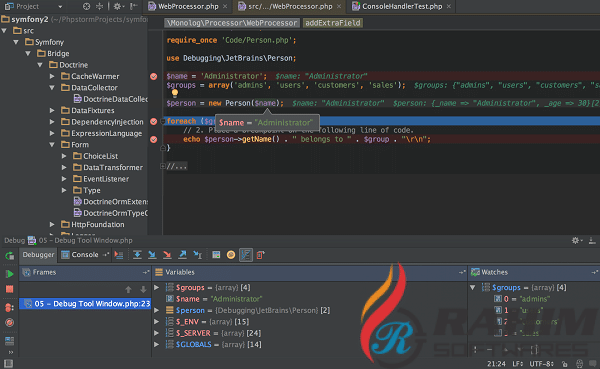Open the ConsoleHandlerTest.php editor tab
600x369 pixels.
point(402,7)
